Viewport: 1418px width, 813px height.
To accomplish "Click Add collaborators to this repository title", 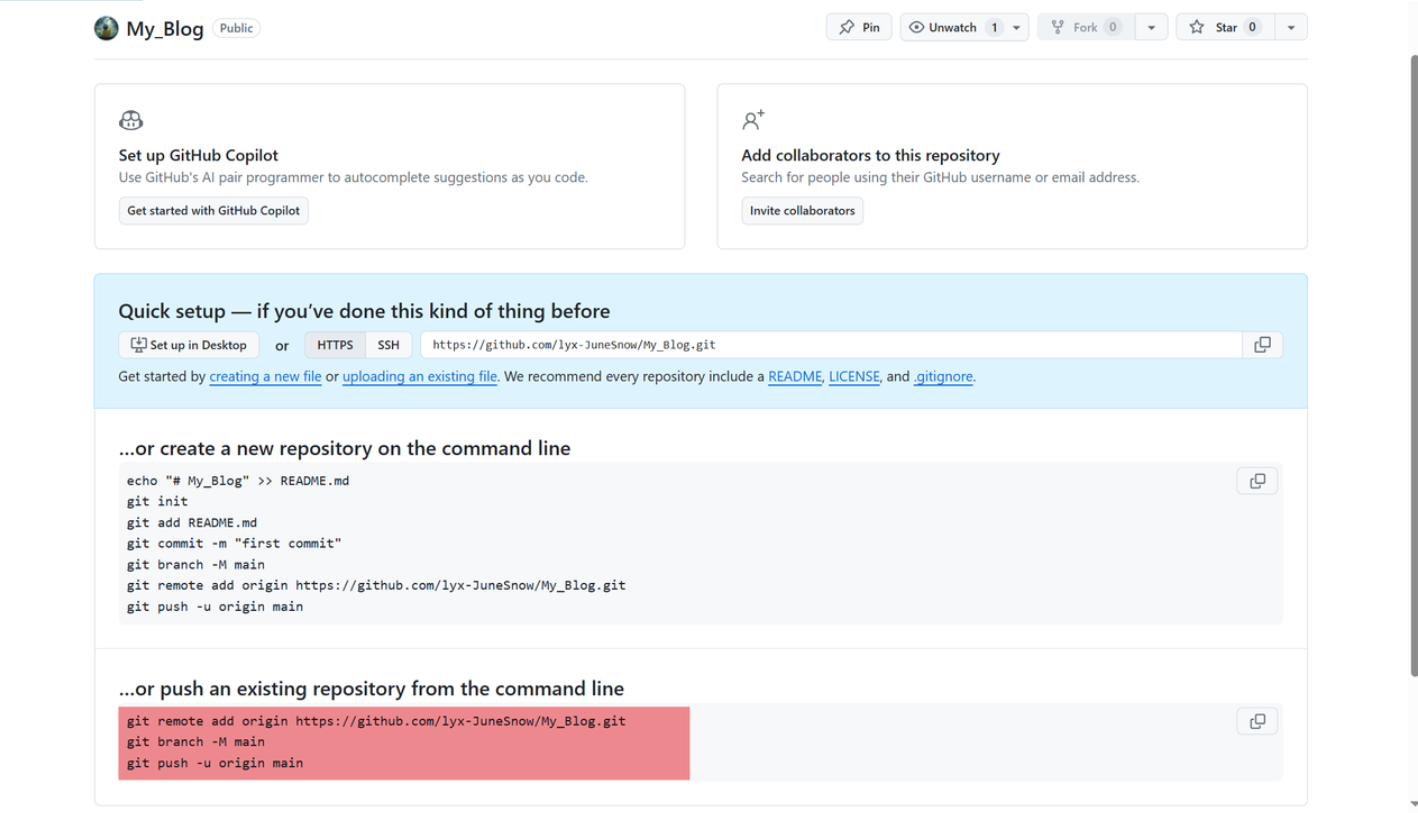I will 870,155.
